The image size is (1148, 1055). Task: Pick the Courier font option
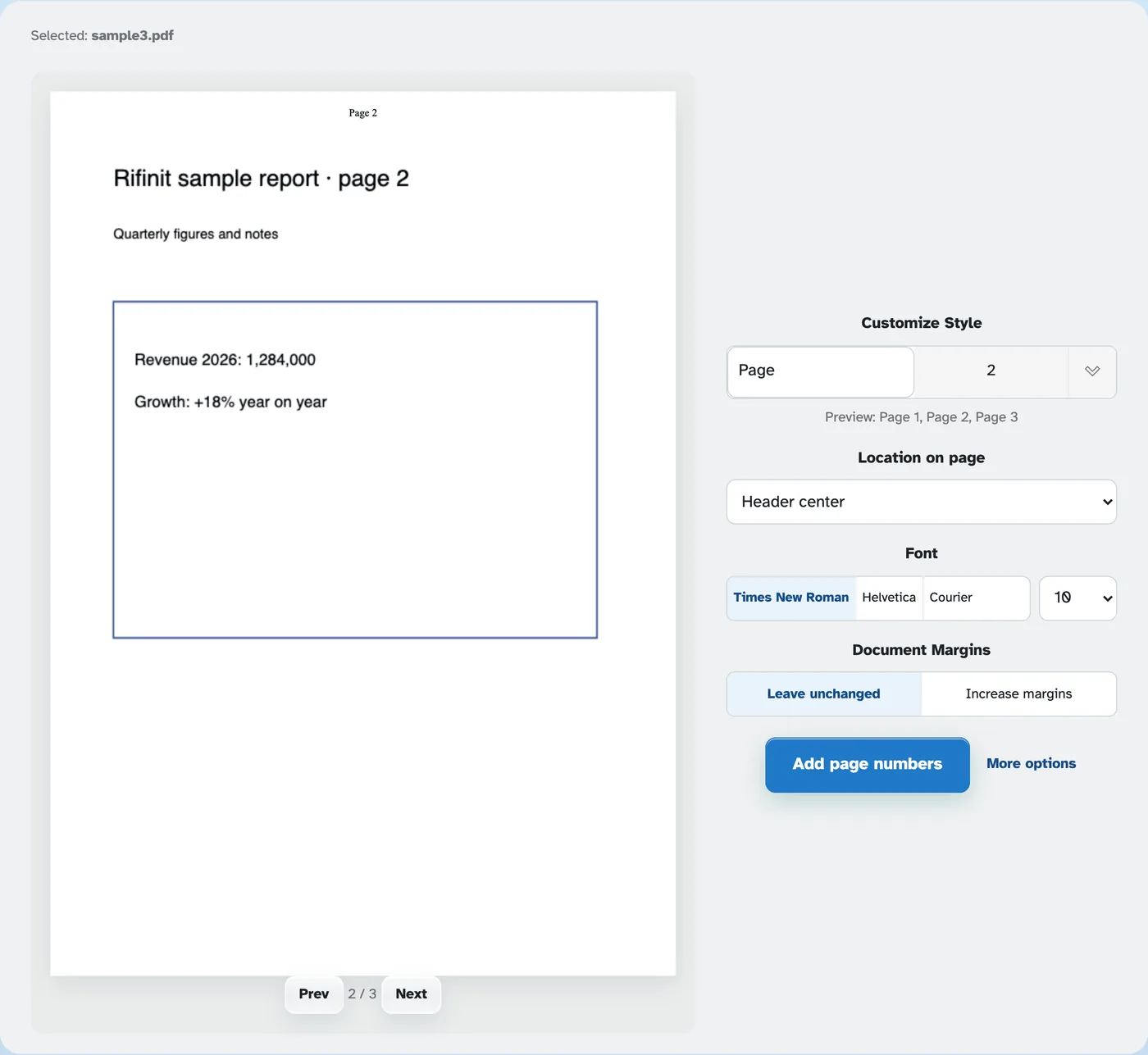pos(976,598)
